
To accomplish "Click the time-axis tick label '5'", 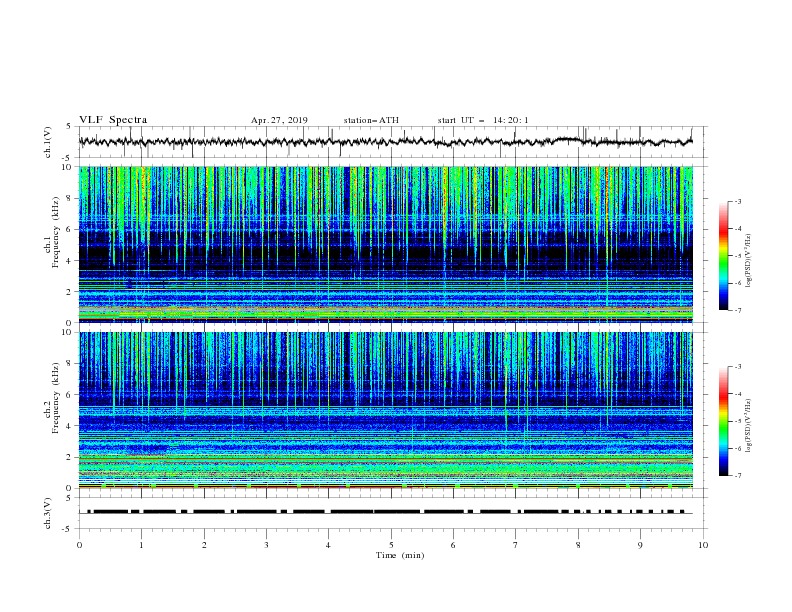I will (391, 545).
